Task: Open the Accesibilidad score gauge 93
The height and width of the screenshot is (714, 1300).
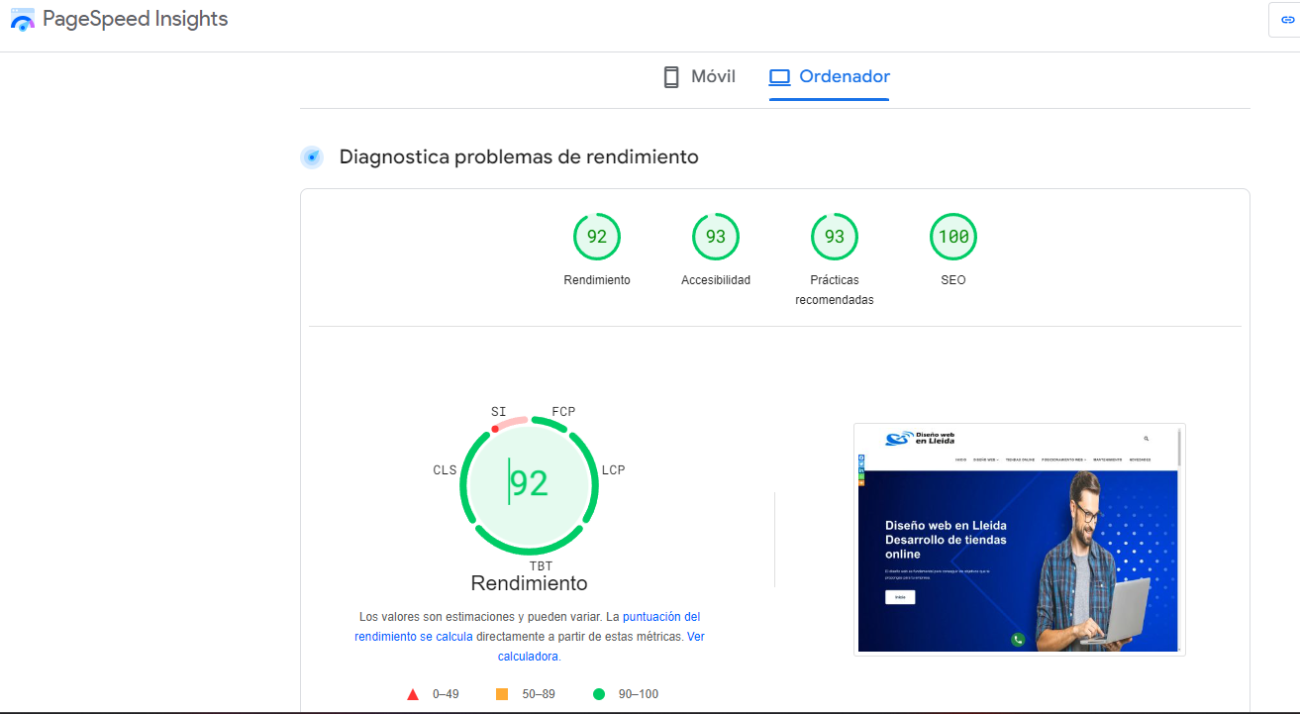Action: click(x=716, y=237)
